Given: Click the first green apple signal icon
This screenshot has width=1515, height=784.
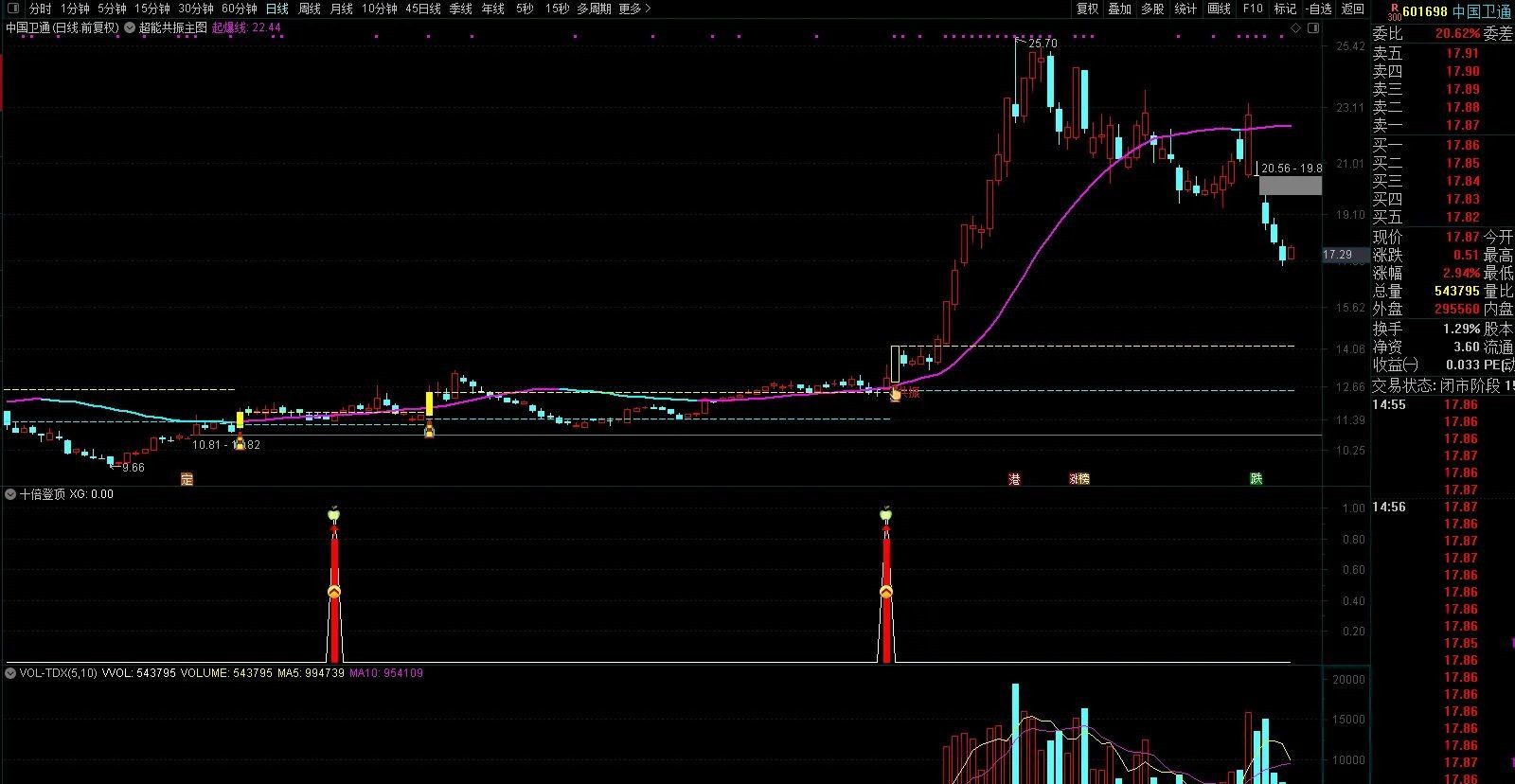Looking at the screenshot, I should coord(333,514).
